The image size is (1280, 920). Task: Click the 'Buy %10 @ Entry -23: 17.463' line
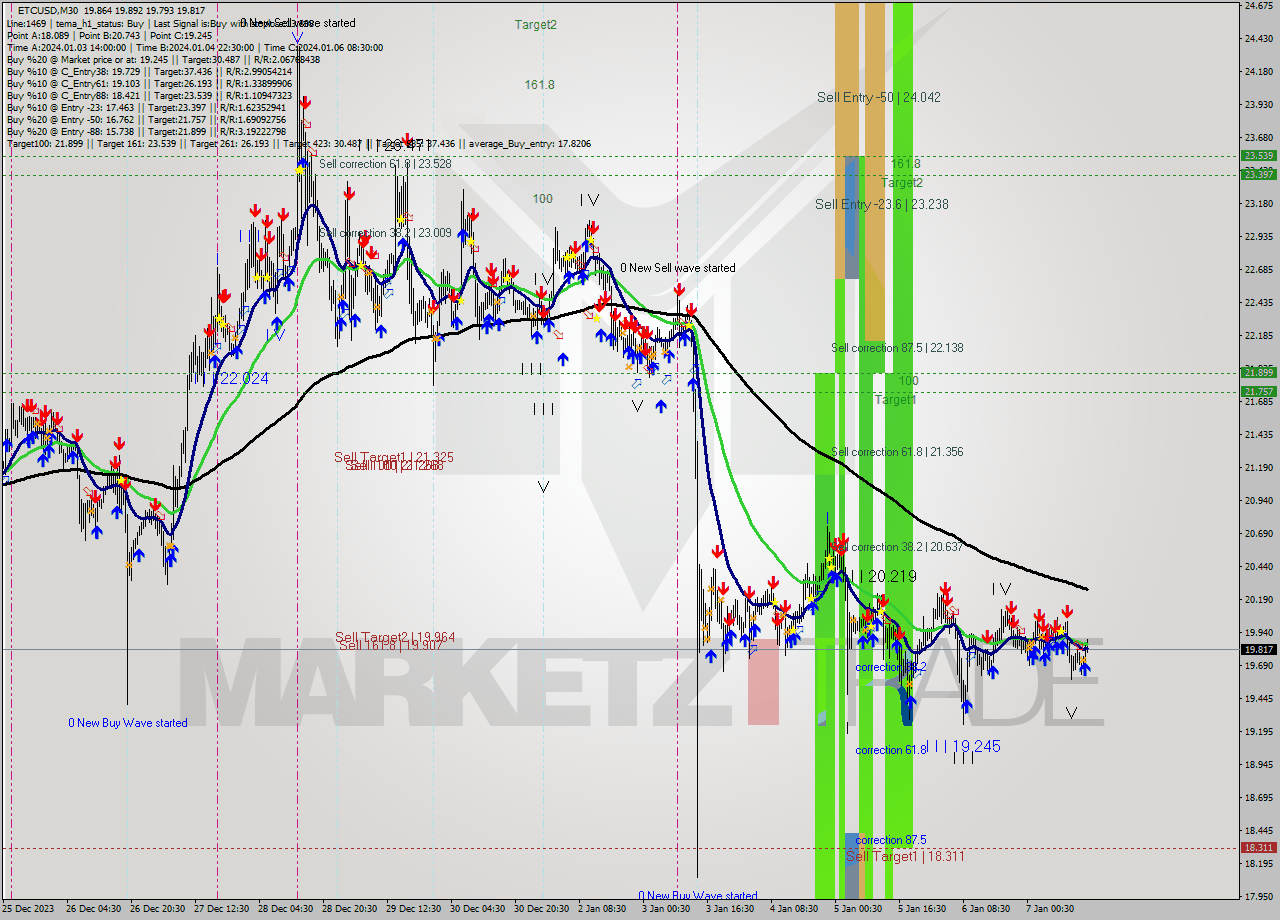[146, 107]
